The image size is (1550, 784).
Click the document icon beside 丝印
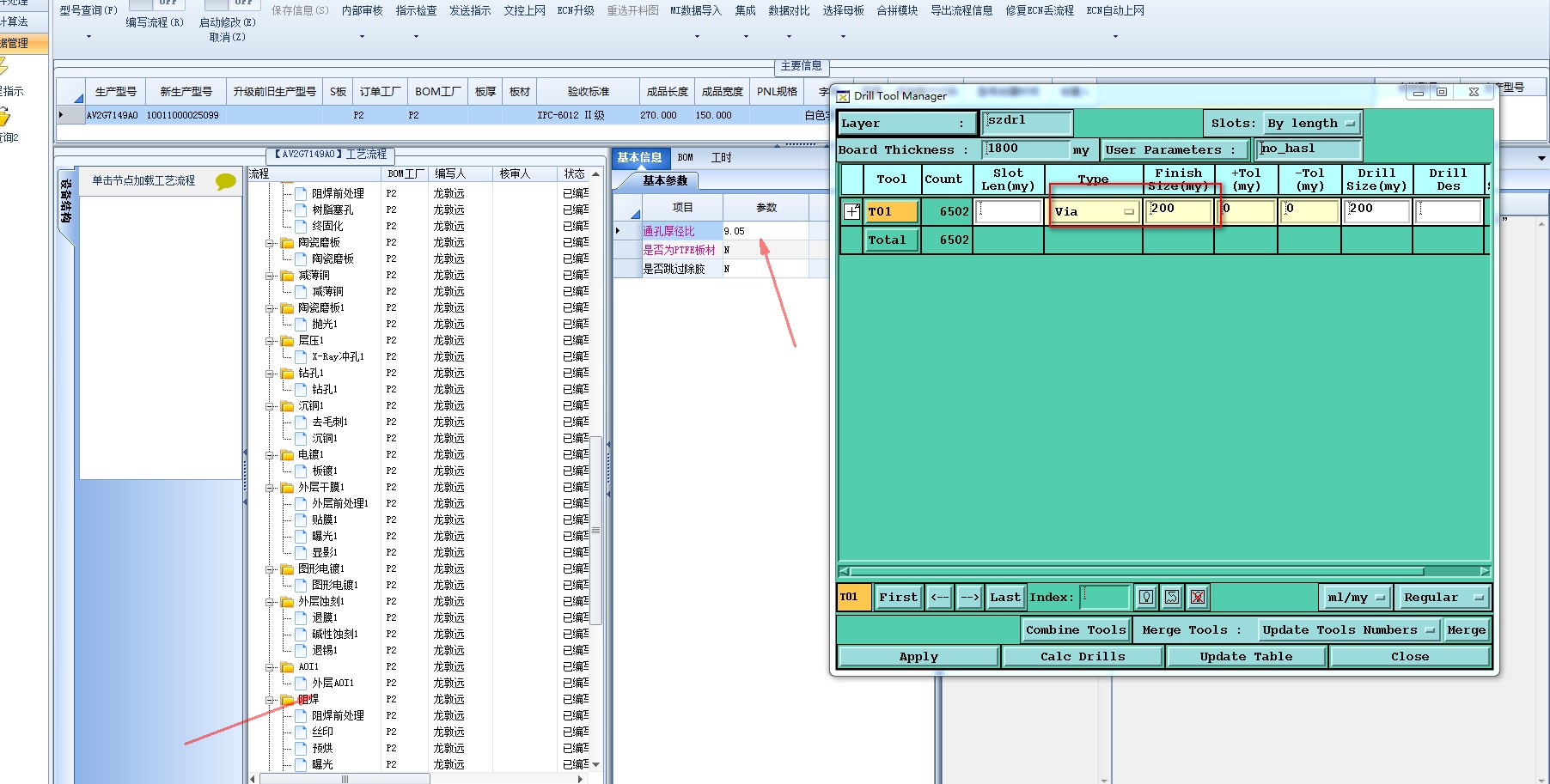tap(301, 732)
